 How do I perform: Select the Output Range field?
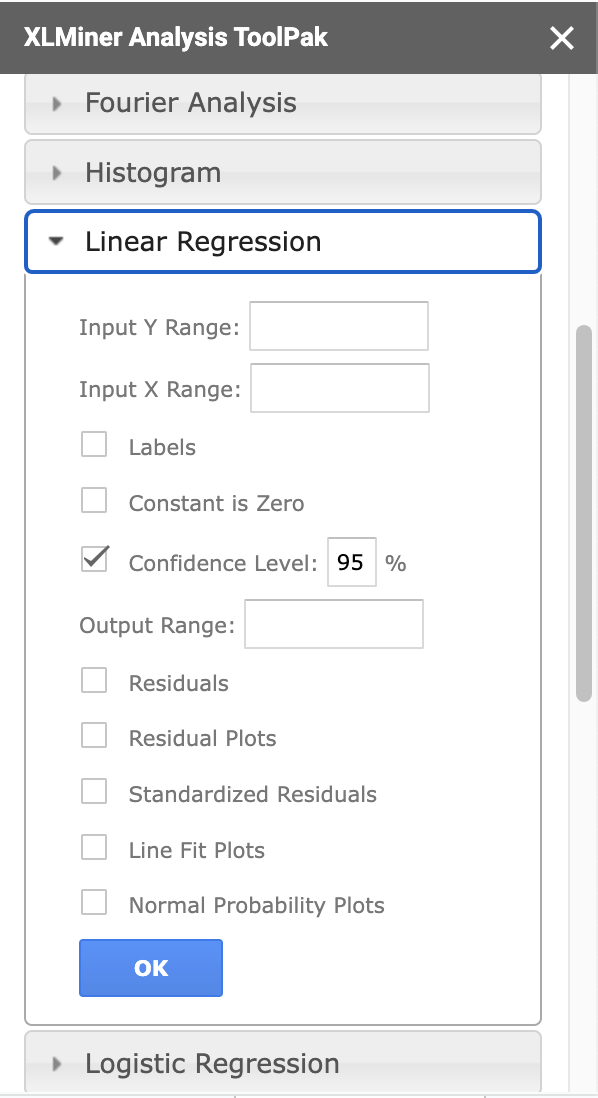(x=334, y=624)
